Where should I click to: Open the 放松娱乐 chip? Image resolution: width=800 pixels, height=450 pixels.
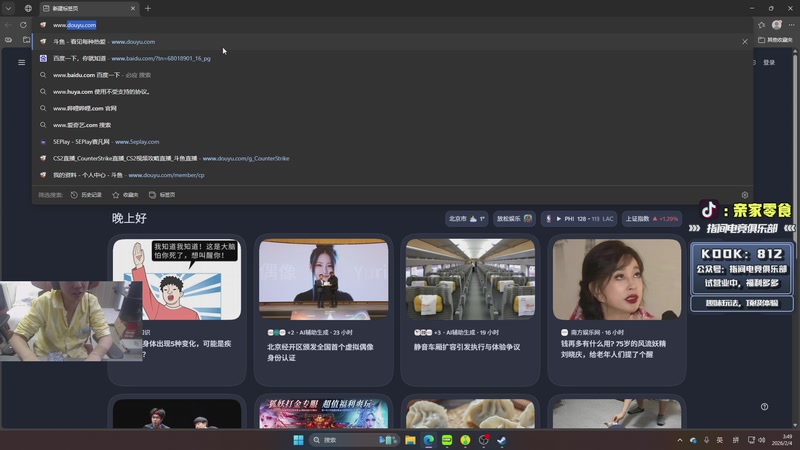click(x=514, y=219)
